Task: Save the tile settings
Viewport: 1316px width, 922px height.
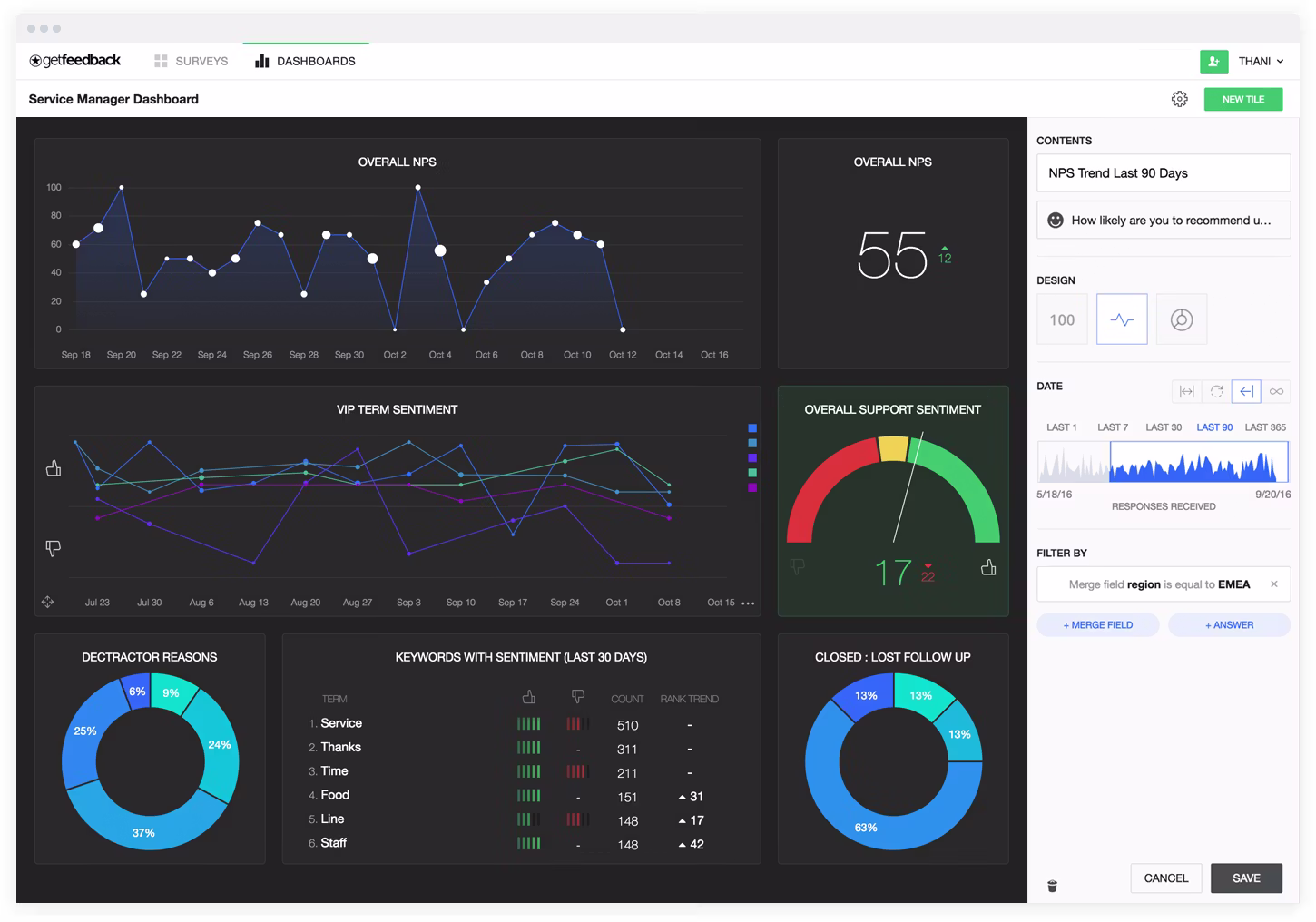Action: pos(1246,878)
